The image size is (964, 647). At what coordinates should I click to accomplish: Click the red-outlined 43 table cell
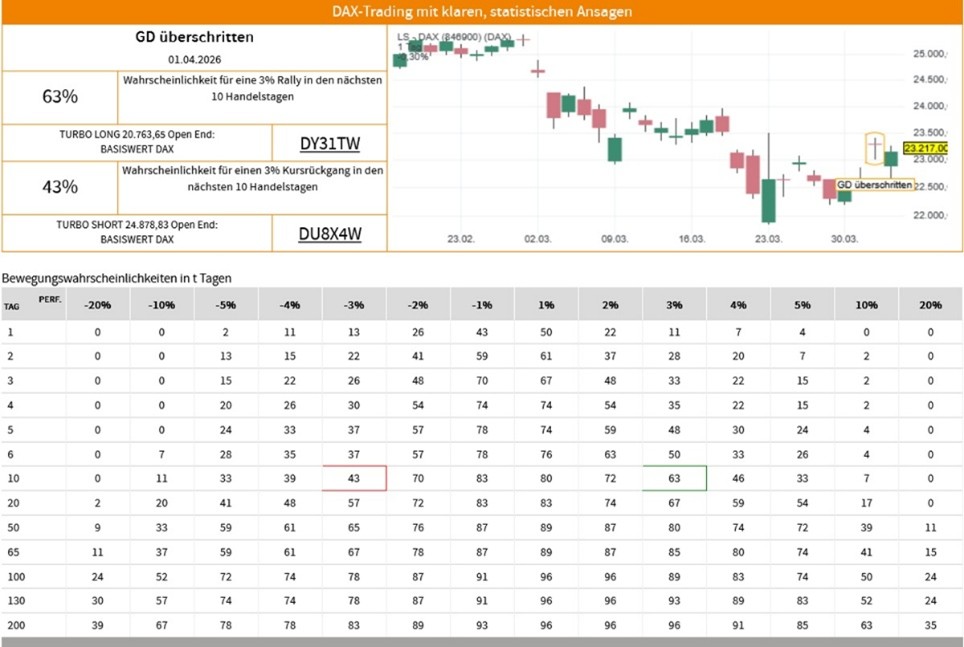[x=354, y=478]
